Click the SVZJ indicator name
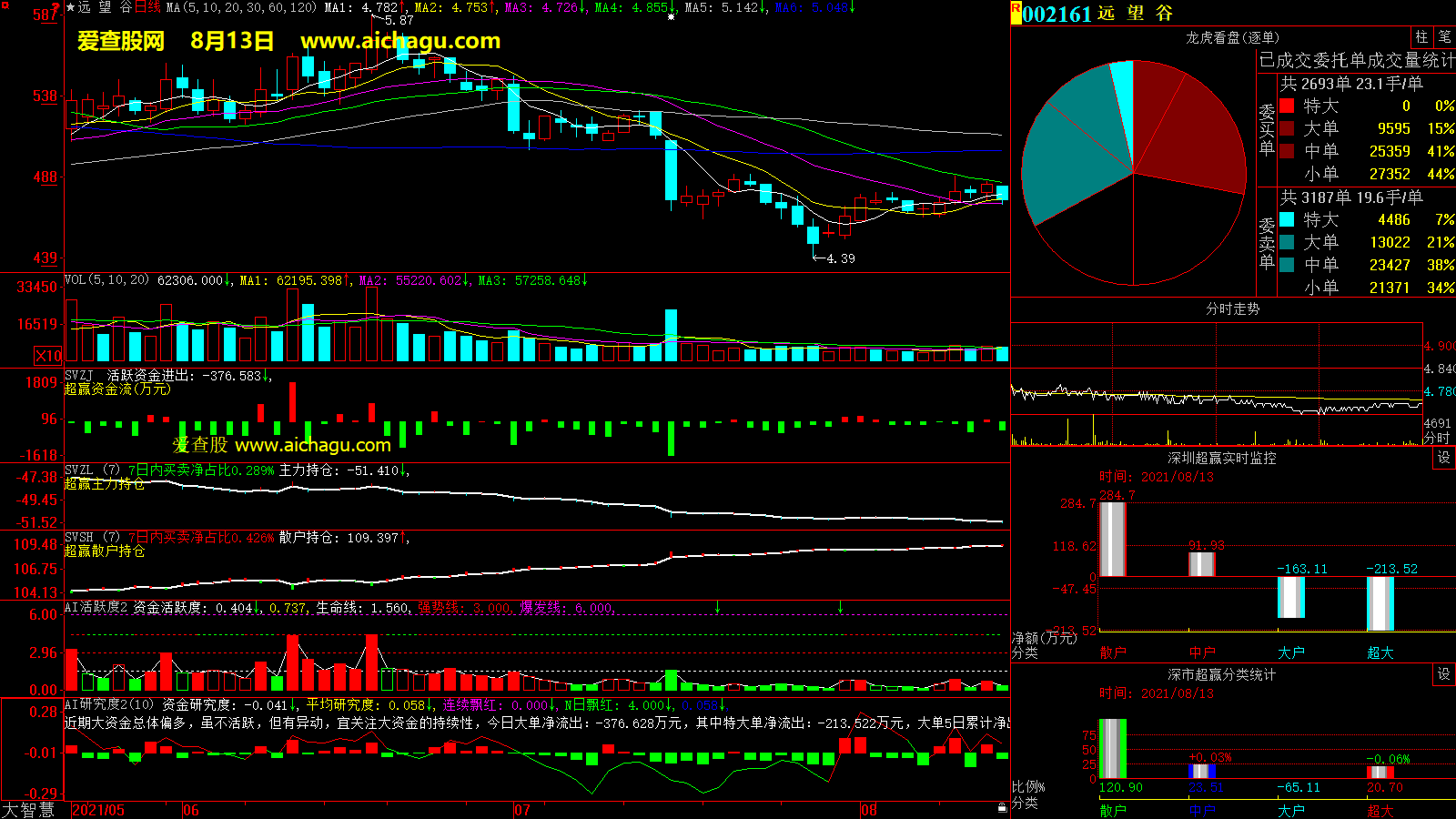The height and width of the screenshot is (819, 1456). (79, 376)
